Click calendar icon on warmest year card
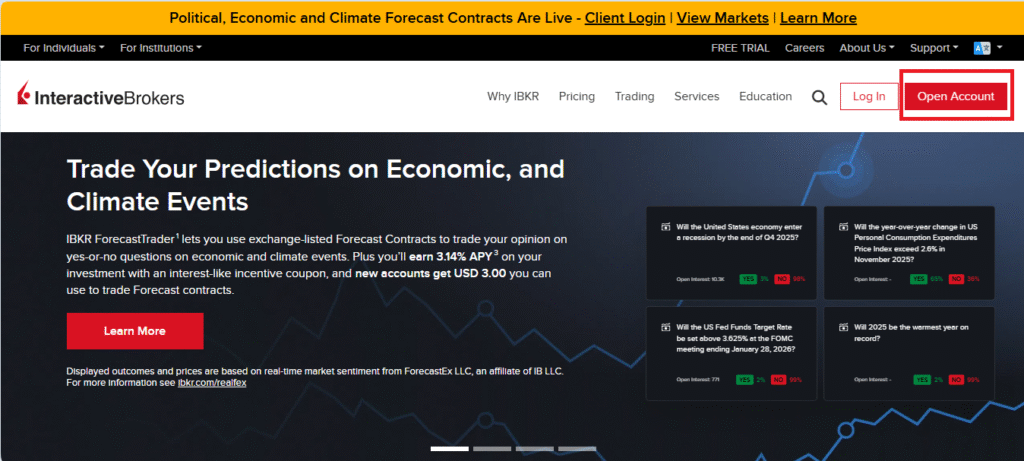The image size is (1024, 461). click(x=843, y=327)
